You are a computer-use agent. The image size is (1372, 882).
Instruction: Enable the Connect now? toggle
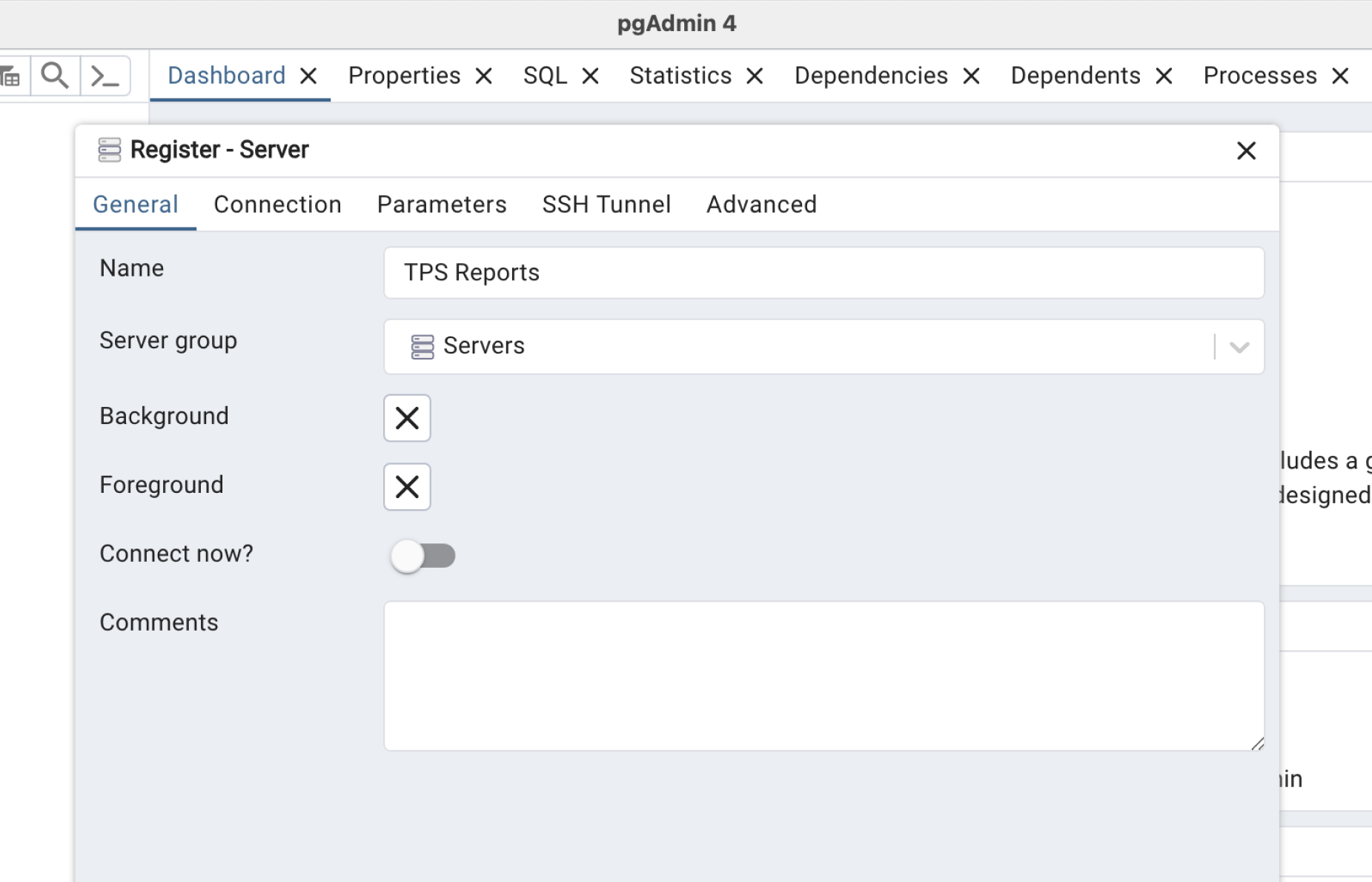tap(423, 556)
